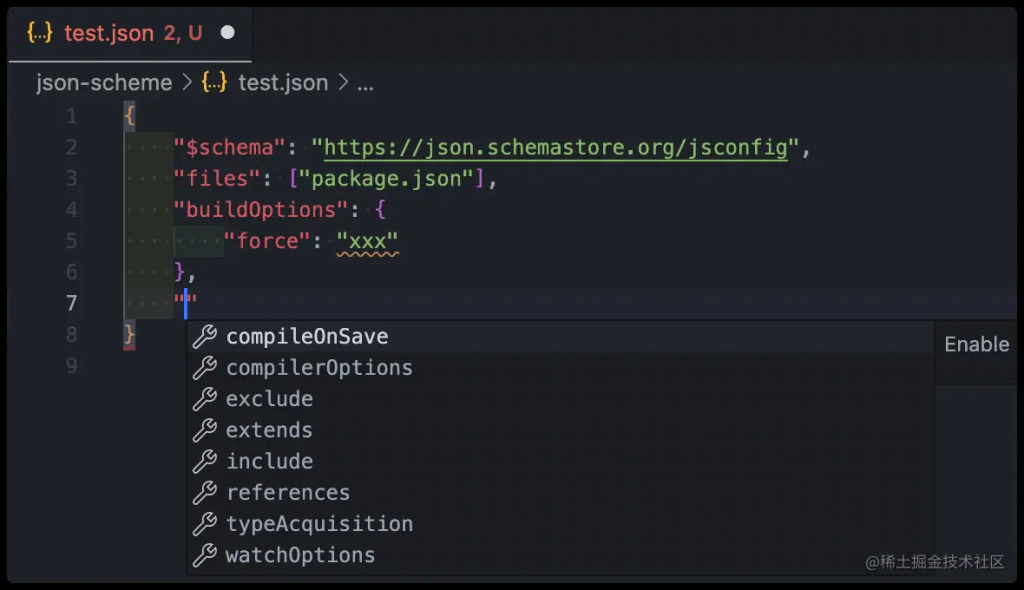Click line number 5 in the gutter
The height and width of the screenshot is (590, 1024).
pos(70,240)
